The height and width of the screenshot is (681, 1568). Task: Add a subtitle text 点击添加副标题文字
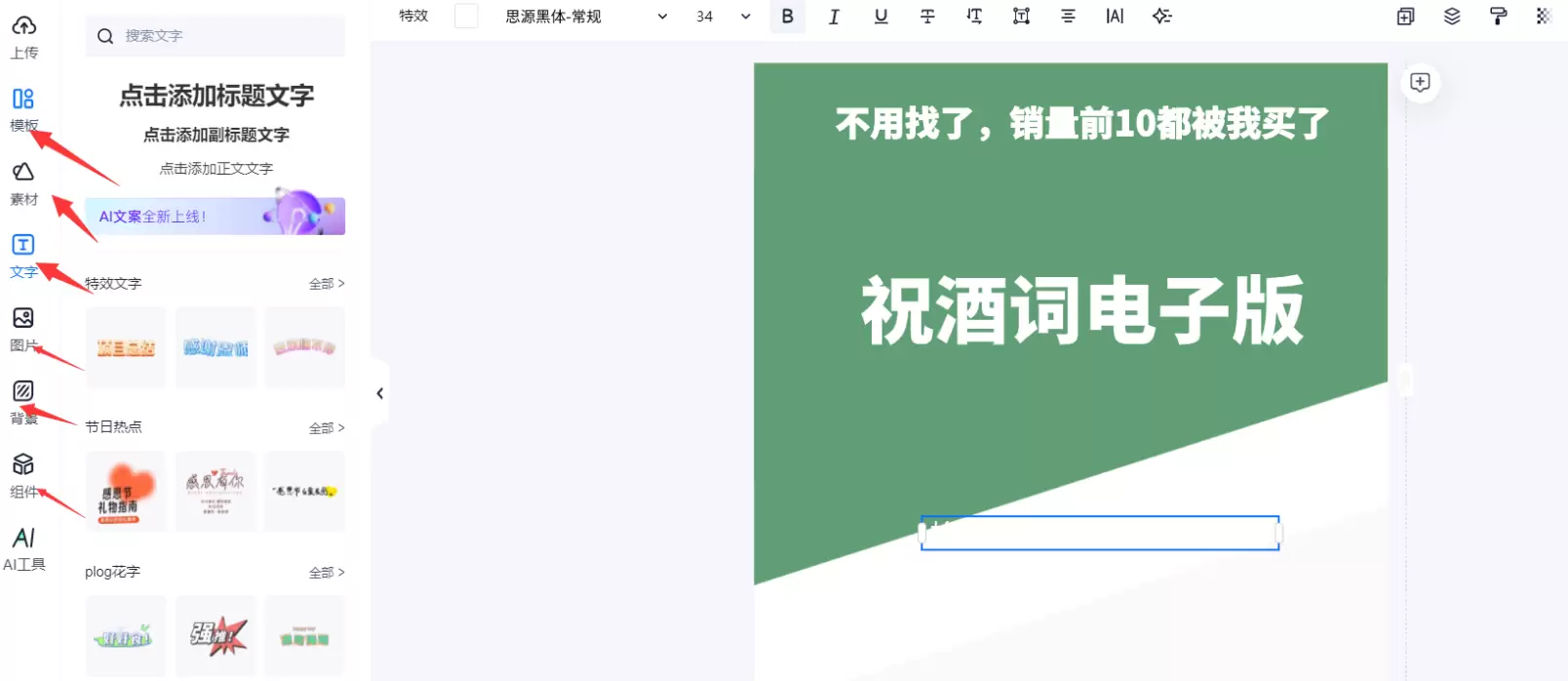[x=216, y=135]
